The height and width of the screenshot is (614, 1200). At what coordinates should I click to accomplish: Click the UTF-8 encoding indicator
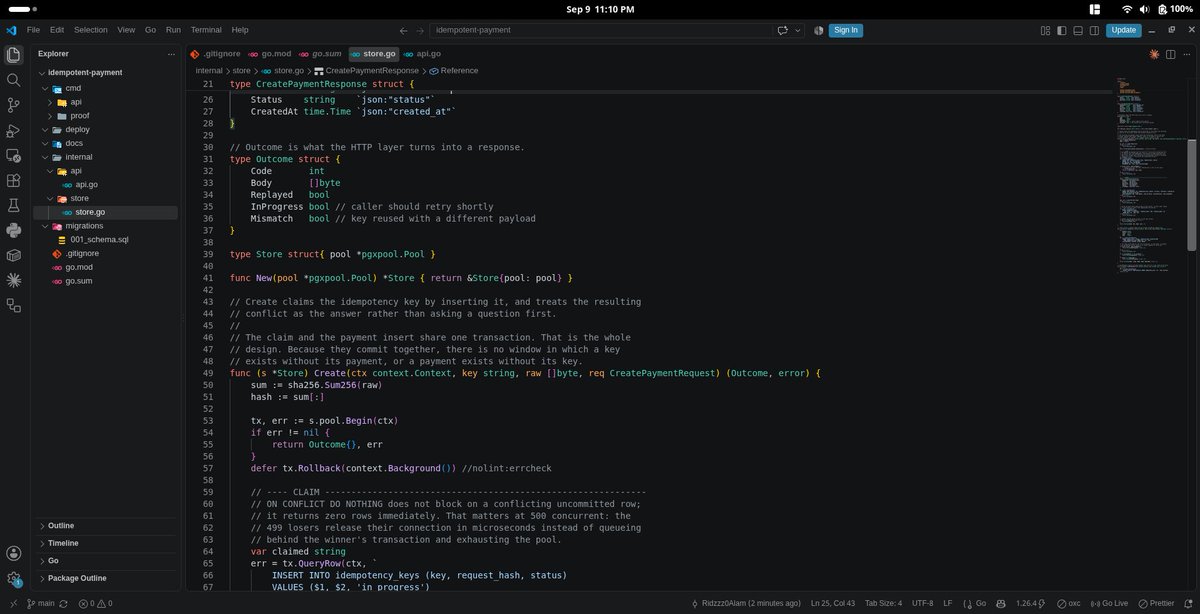(x=925, y=604)
